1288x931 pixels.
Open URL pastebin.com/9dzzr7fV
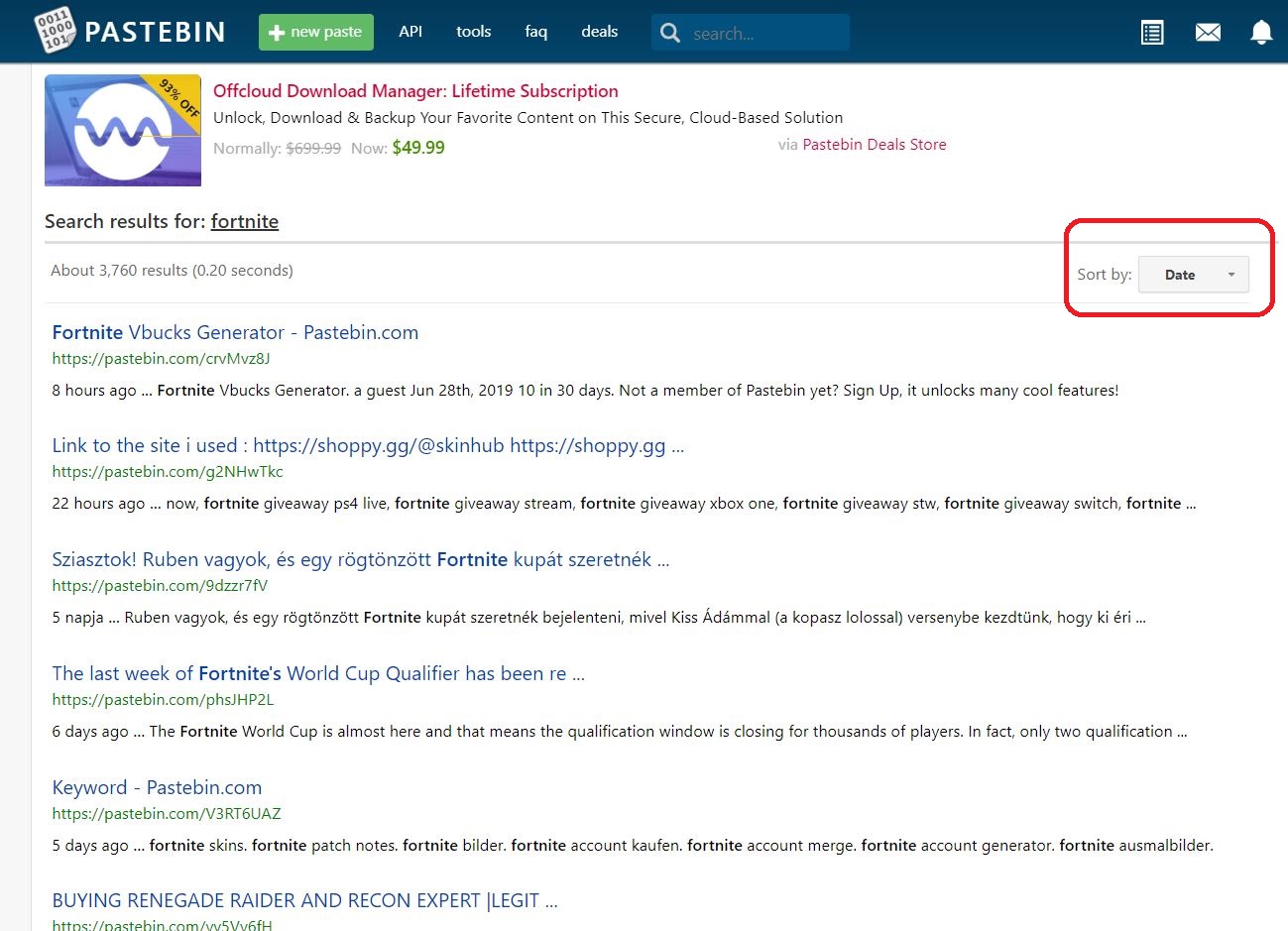tap(160, 586)
